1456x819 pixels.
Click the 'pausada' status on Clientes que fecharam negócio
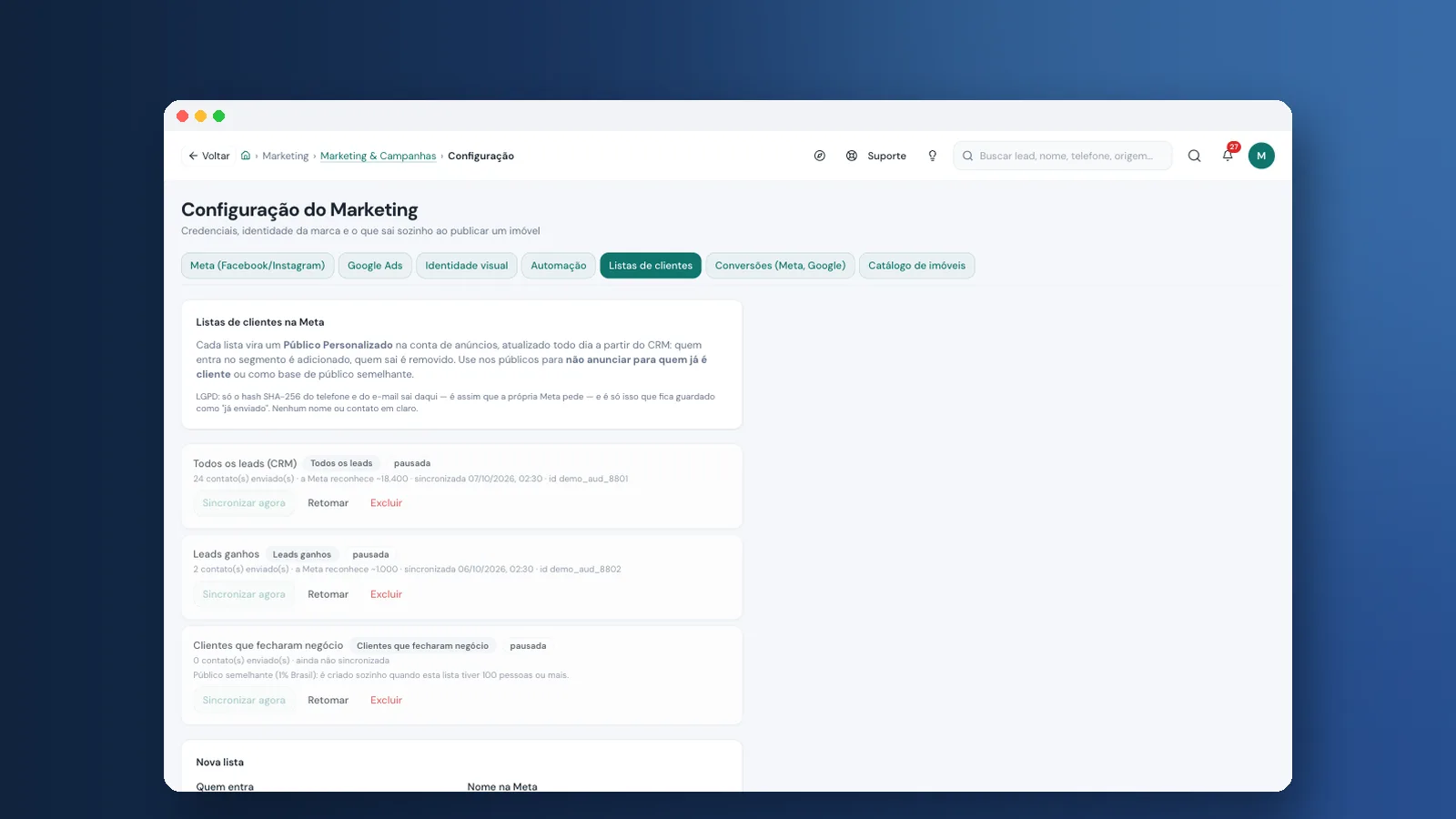pos(528,646)
